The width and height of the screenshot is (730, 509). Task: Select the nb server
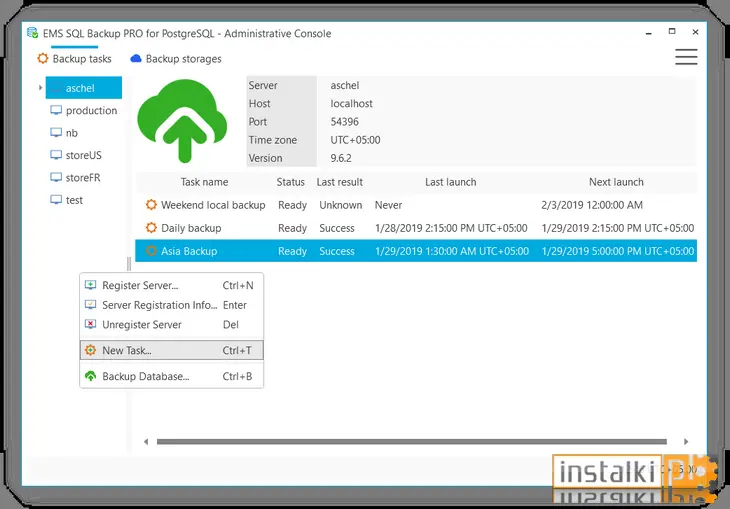tap(64, 133)
